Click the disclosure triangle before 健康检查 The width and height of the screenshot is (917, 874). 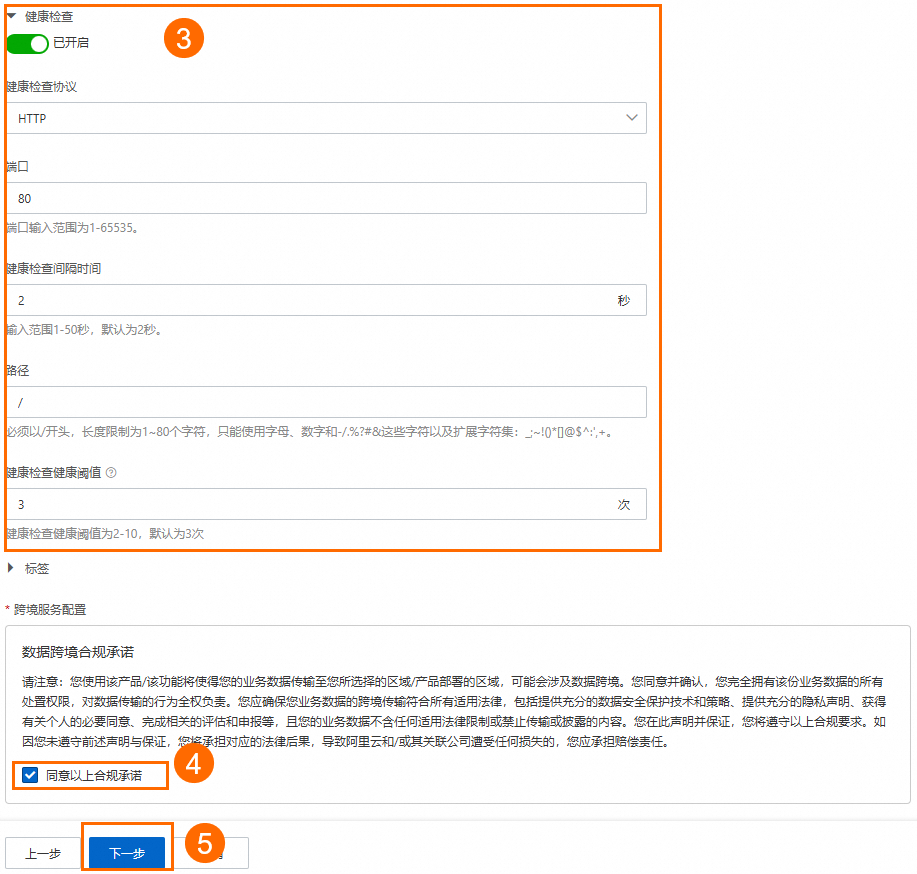[12, 16]
